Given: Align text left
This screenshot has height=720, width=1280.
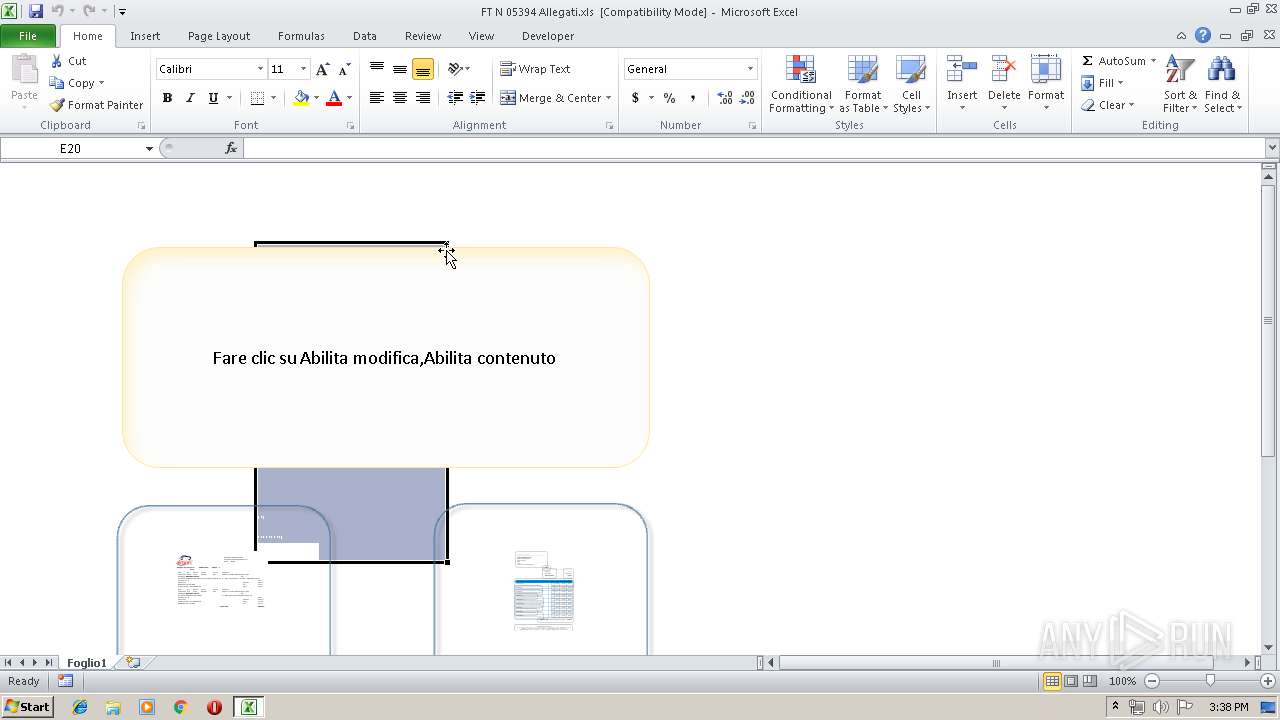Looking at the screenshot, I should click(x=377, y=98).
